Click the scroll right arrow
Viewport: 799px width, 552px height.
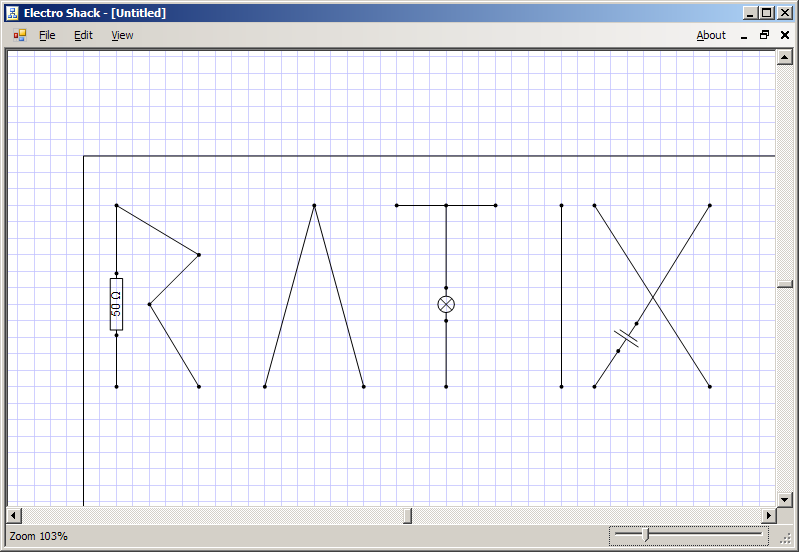(769, 516)
